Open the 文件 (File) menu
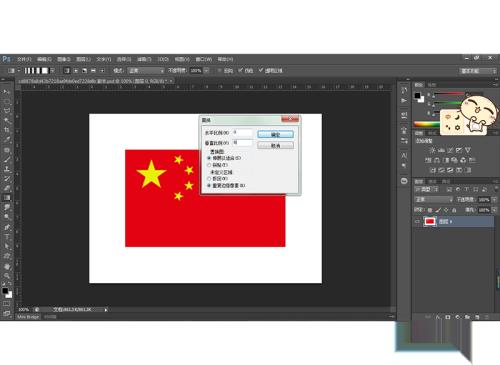 click(24, 59)
